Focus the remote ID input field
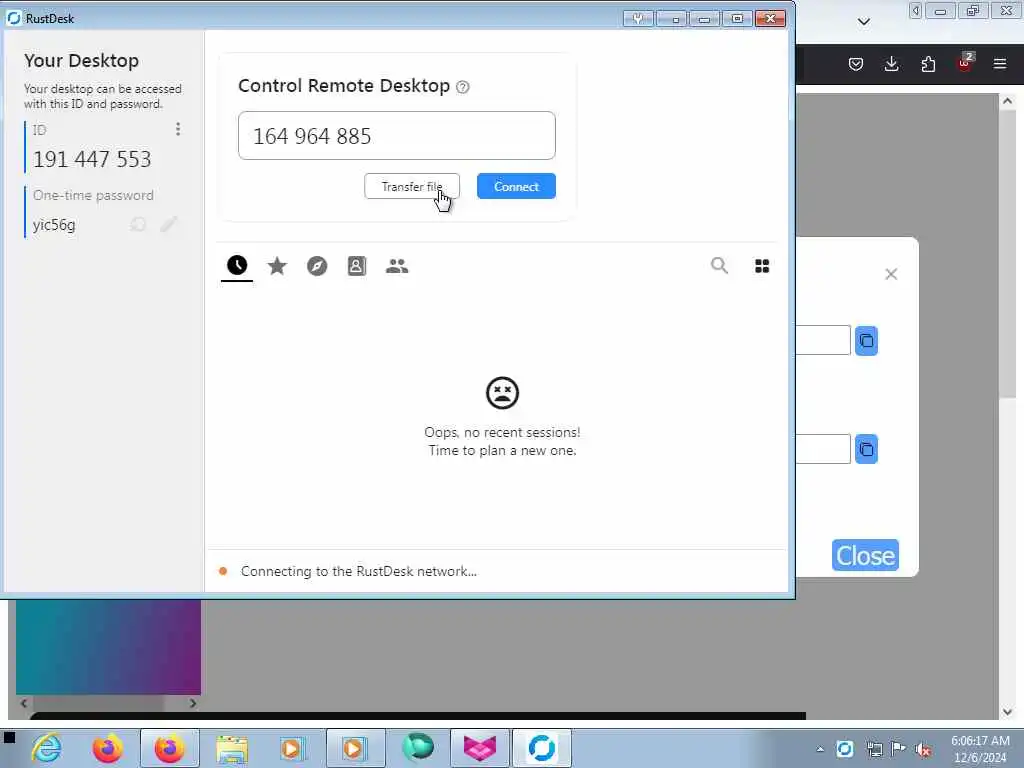This screenshot has height=768, width=1024. [x=396, y=136]
